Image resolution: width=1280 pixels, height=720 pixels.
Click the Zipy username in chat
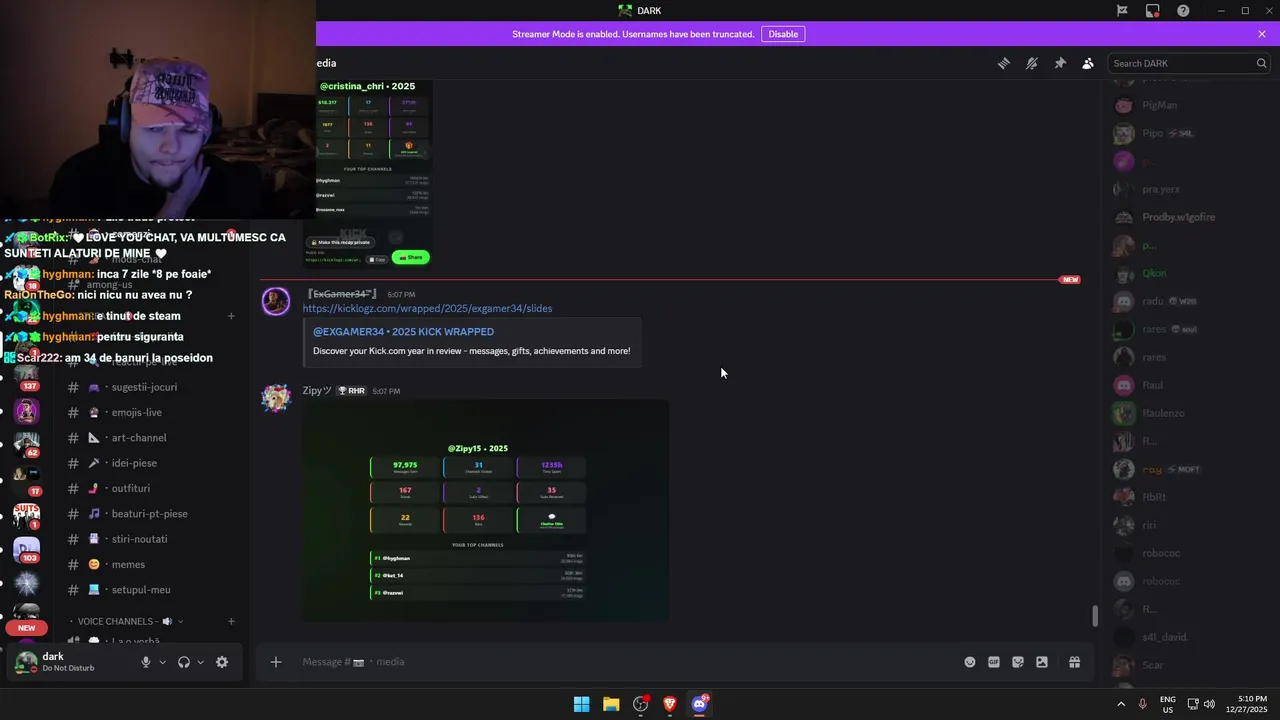point(317,390)
